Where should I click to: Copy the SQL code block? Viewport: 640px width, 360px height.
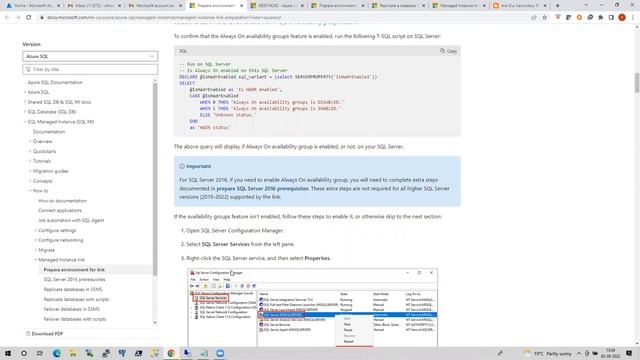click(x=449, y=51)
